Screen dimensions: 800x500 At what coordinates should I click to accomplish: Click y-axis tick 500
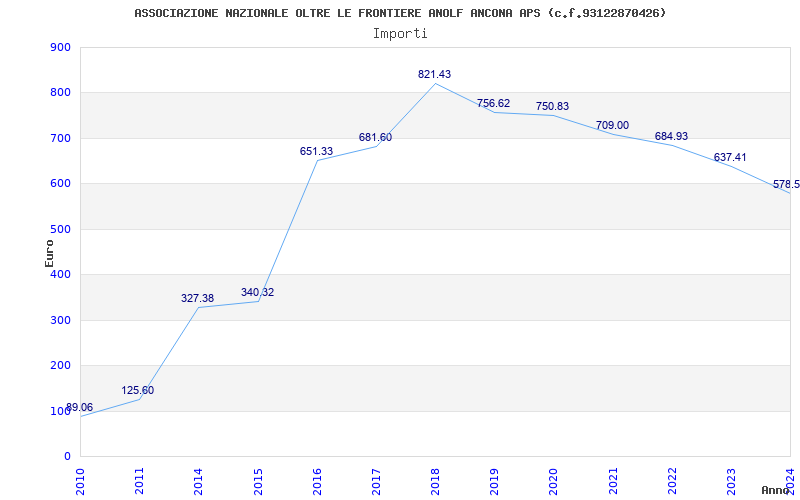click(x=61, y=229)
